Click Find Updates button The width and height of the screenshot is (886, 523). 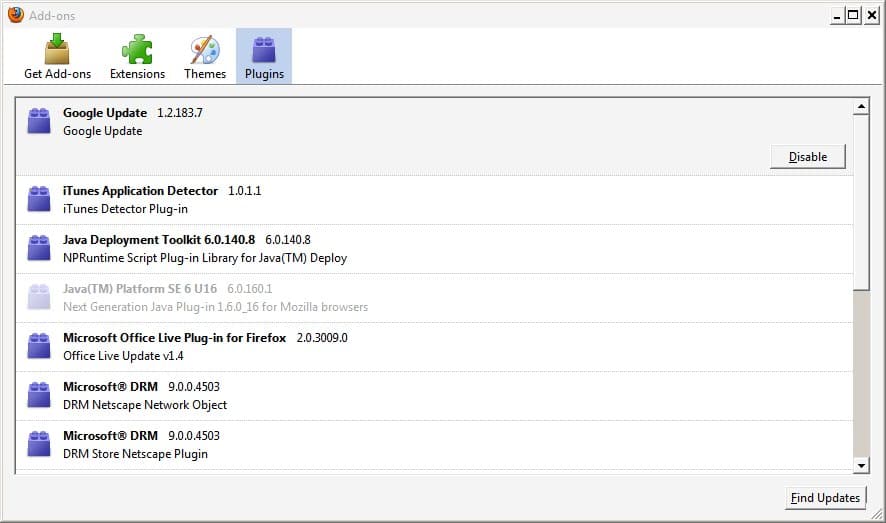click(x=825, y=498)
